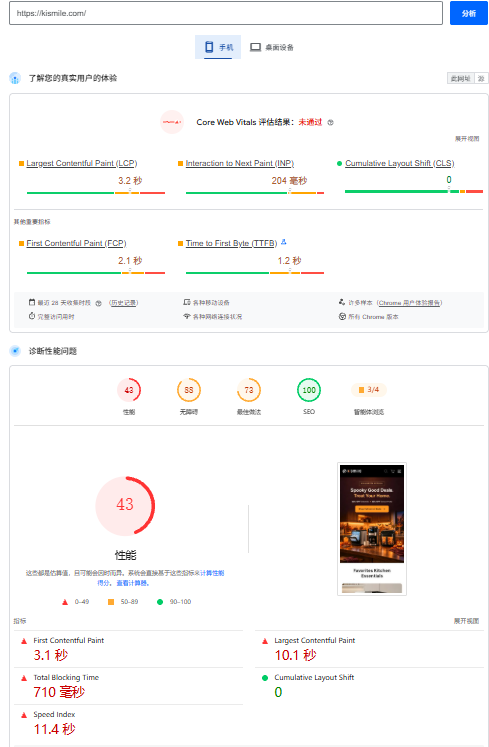Open Interaction to Next Paint (INP) link
This screenshot has width=489, height=747.
[240, 163]
